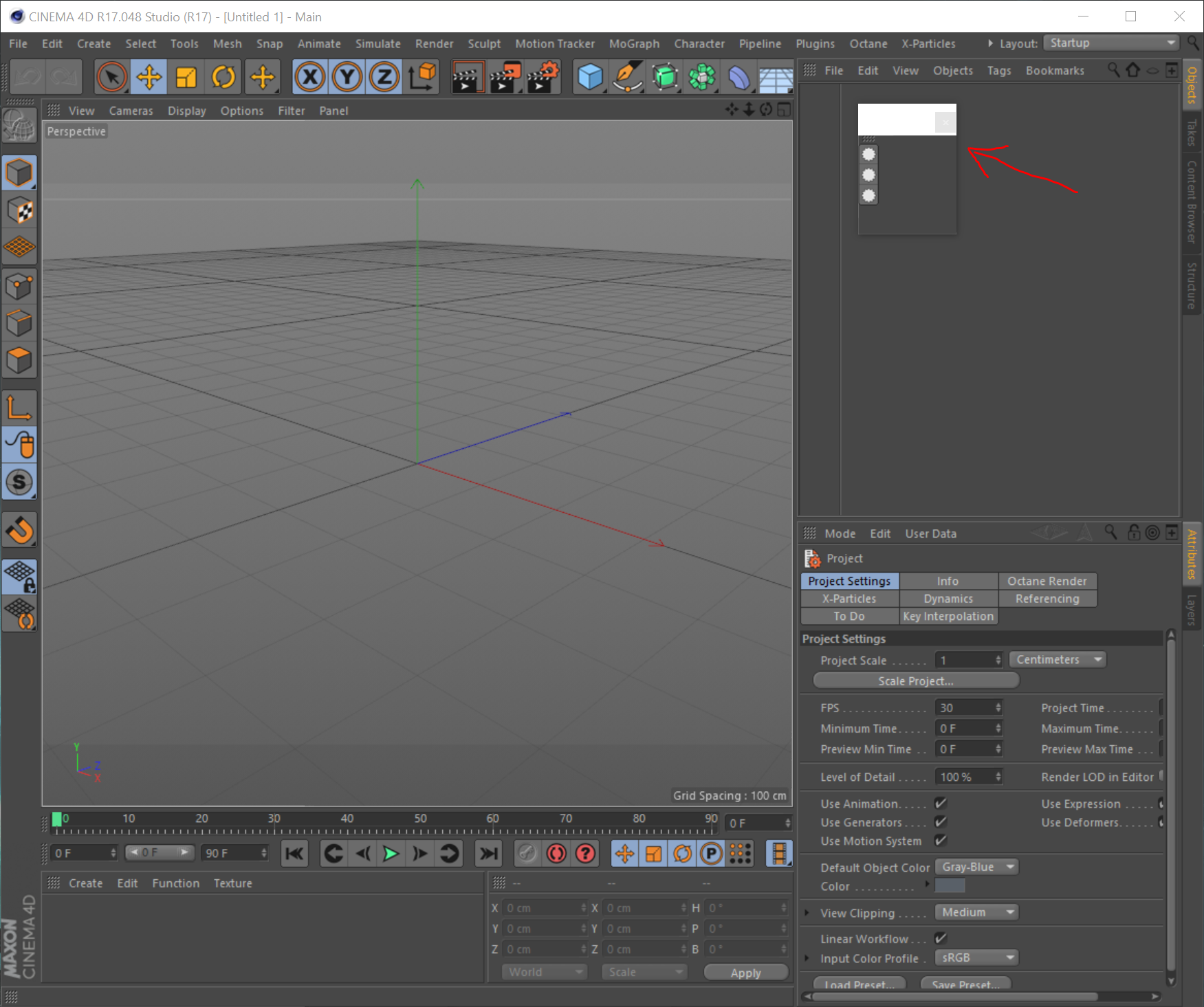Open Edit Render Settings gear clapperboard
Viewport: 1204px width, 1007px height.
tap(543, 76)
